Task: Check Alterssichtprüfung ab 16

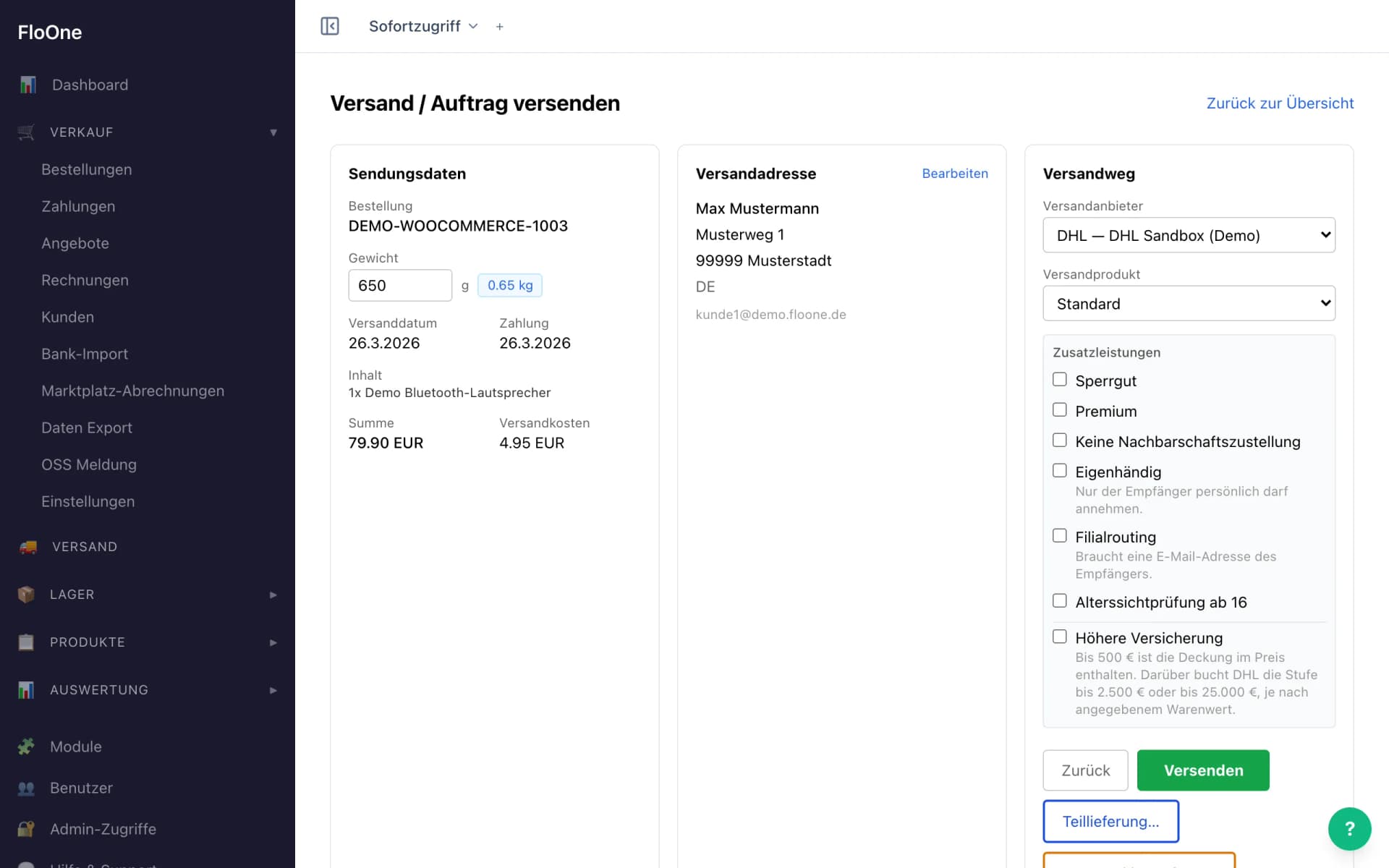Action: (1060, 601)
